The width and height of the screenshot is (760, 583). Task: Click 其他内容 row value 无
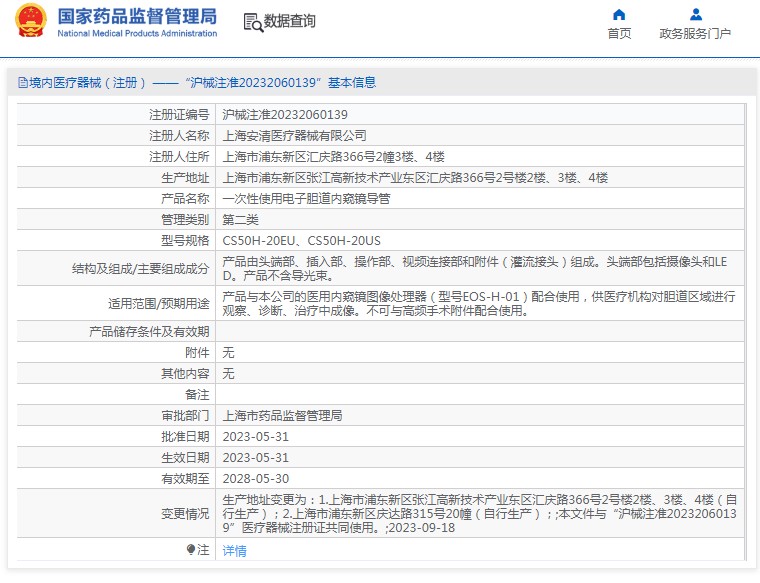tap(228, 374)
